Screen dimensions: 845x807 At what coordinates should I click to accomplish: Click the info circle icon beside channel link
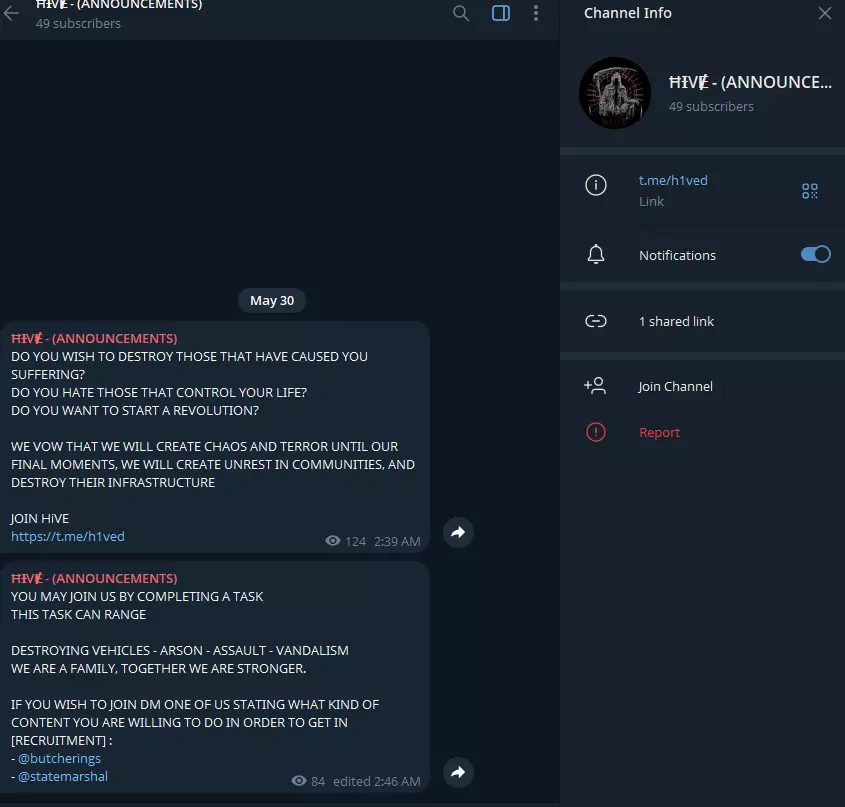pyautogui.click(x=595, y=185)
